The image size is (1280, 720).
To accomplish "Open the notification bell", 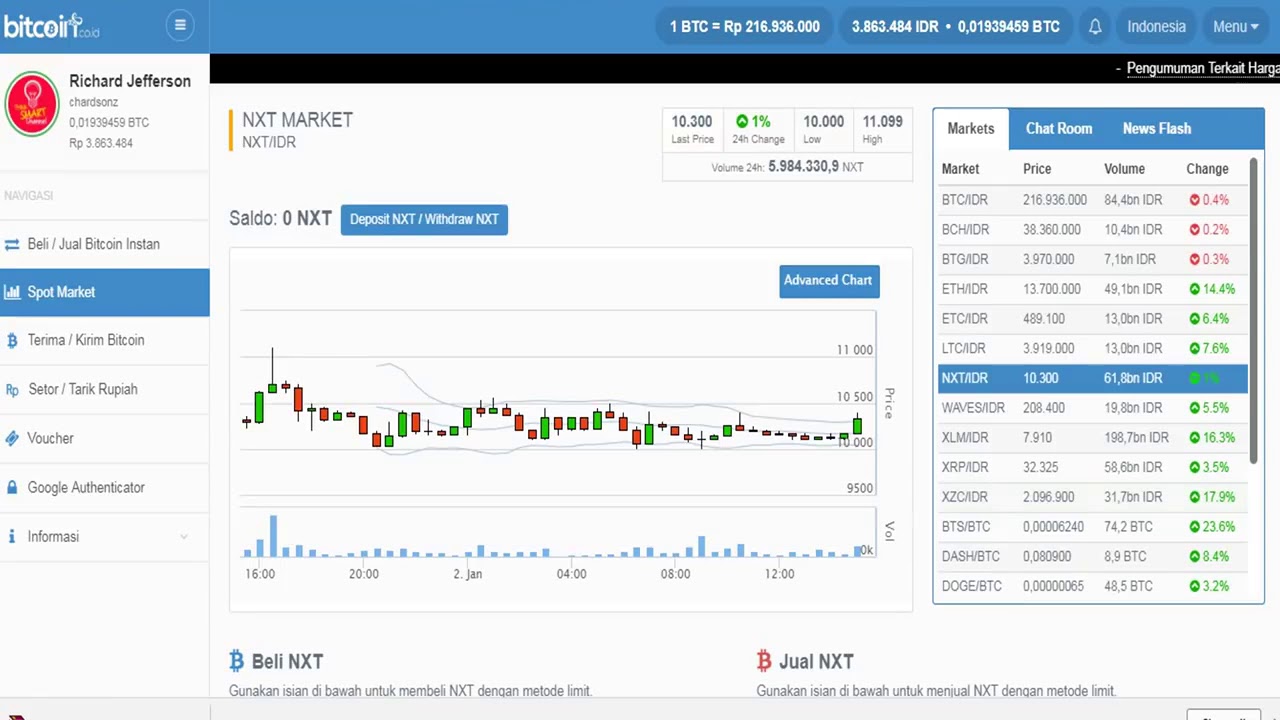I will pos(1095,27).
